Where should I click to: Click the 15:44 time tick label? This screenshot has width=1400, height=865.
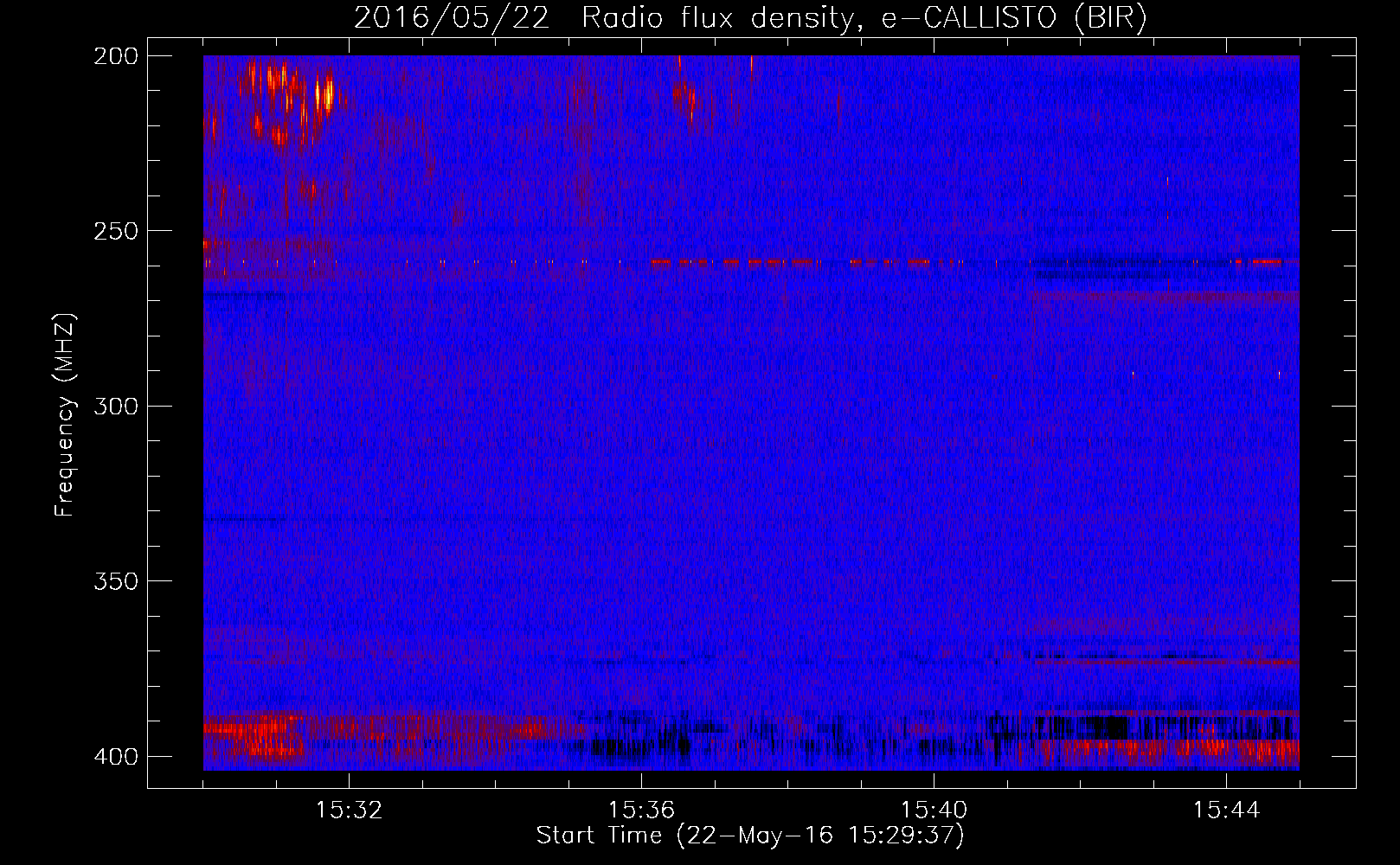[1226, 811]
